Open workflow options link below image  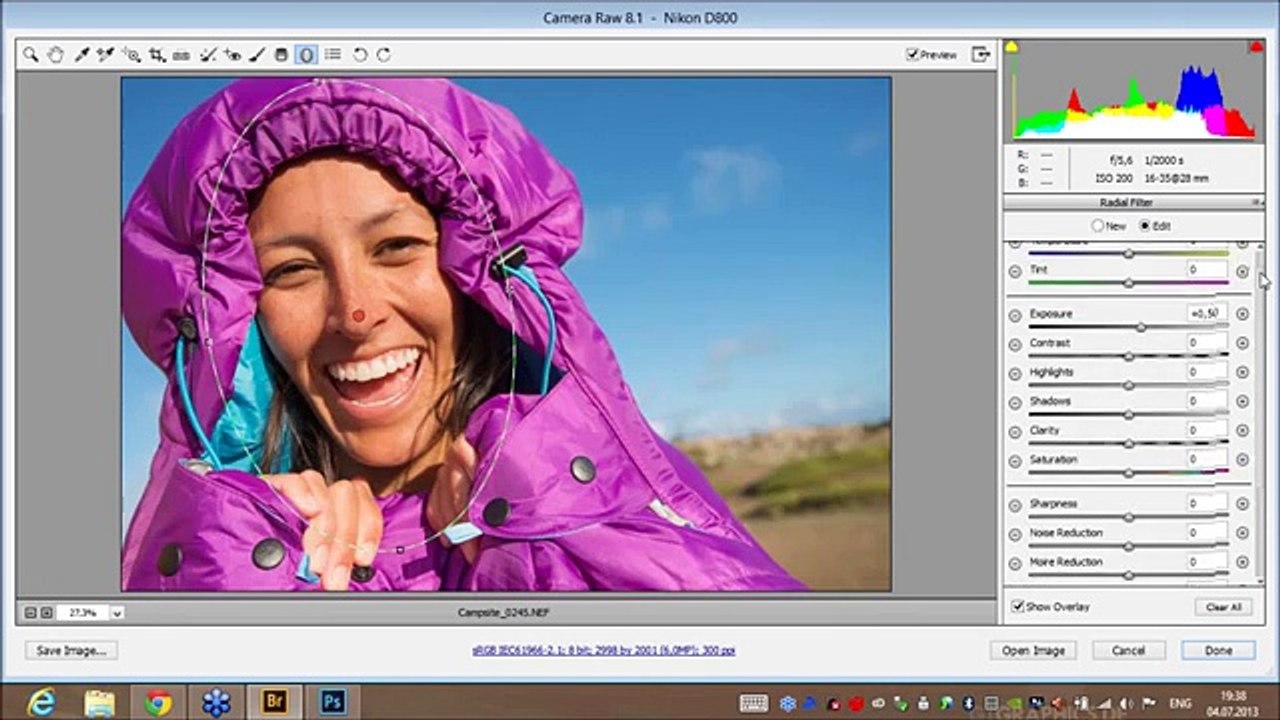(603, 650)
